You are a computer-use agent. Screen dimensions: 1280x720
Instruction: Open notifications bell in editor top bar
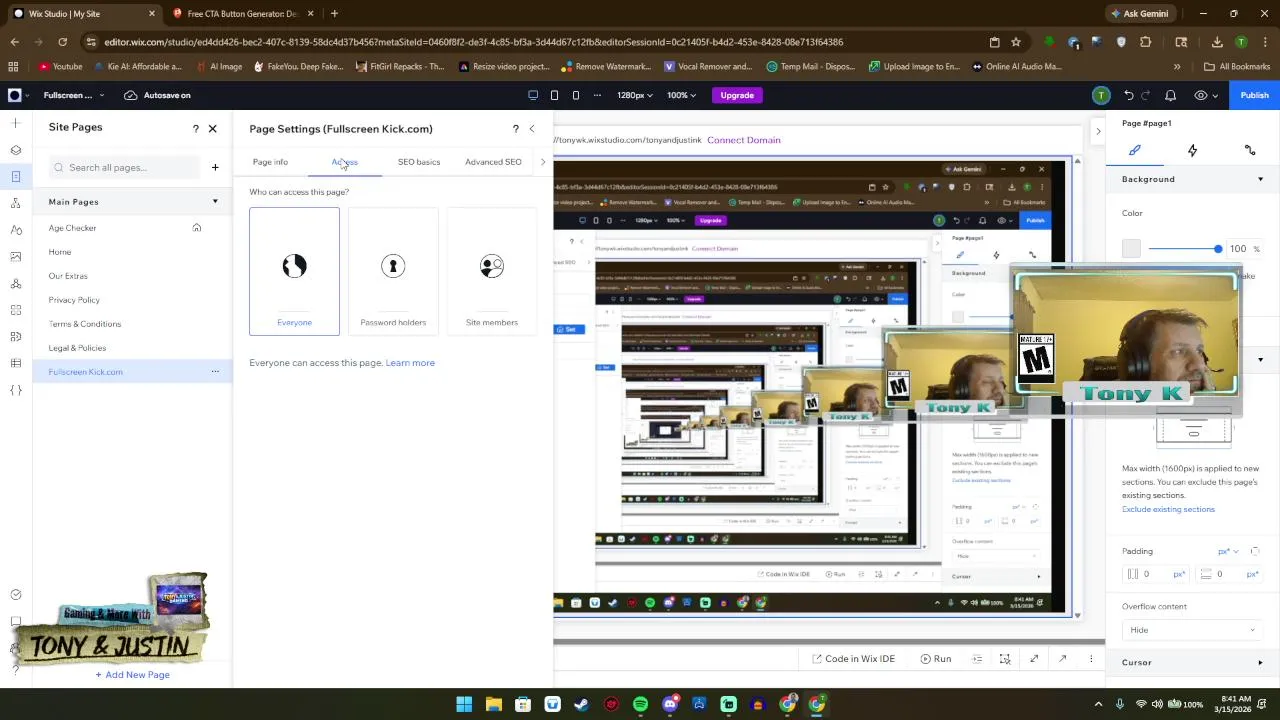click(x=1171, y=95)
